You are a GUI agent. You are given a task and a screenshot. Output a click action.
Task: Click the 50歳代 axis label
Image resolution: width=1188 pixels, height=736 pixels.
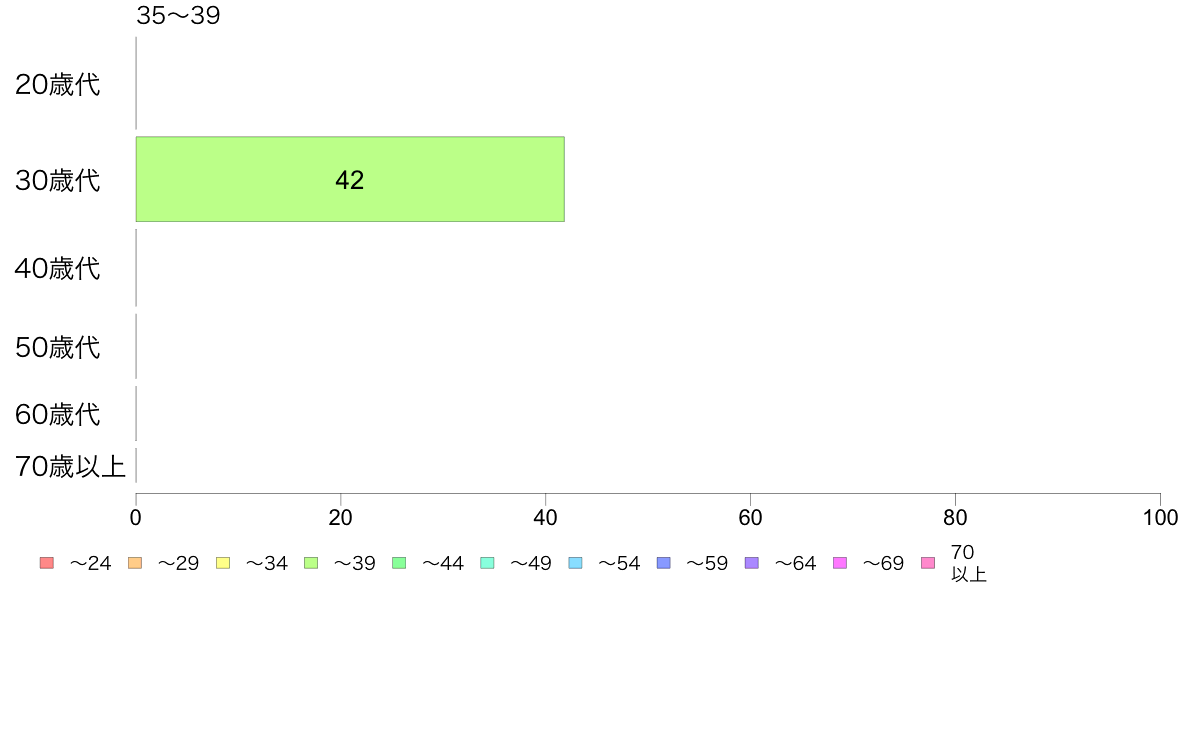point(58,347)
